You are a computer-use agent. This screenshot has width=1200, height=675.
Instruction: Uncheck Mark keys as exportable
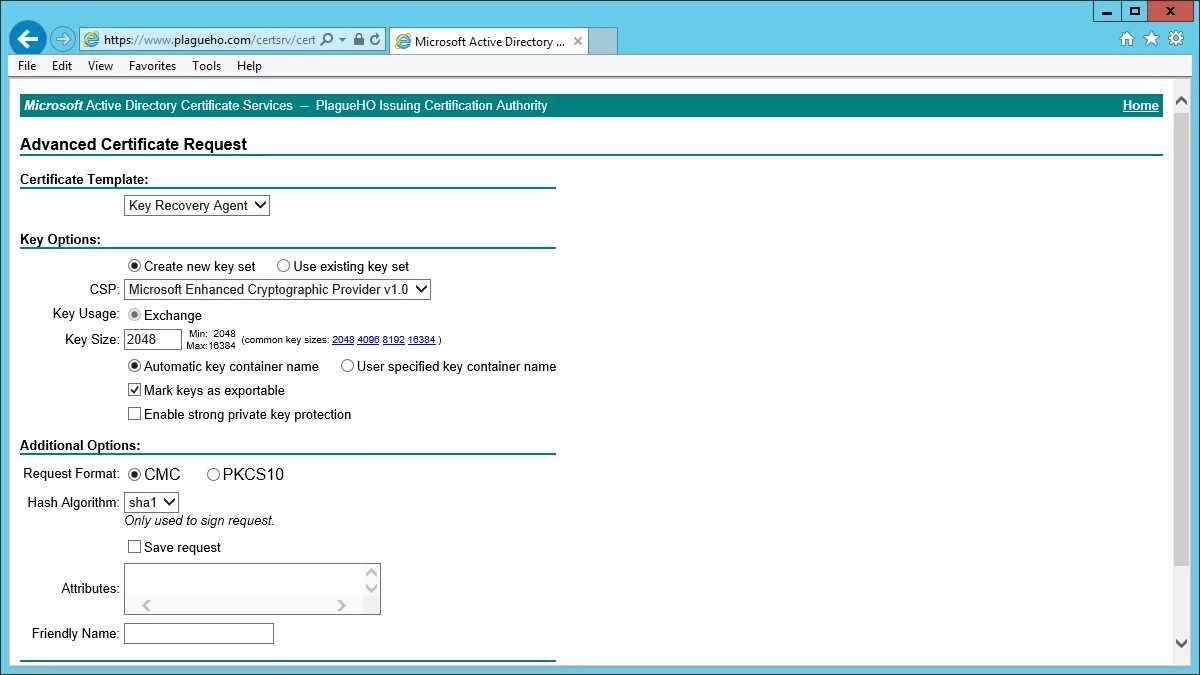[x=135, y=390]
